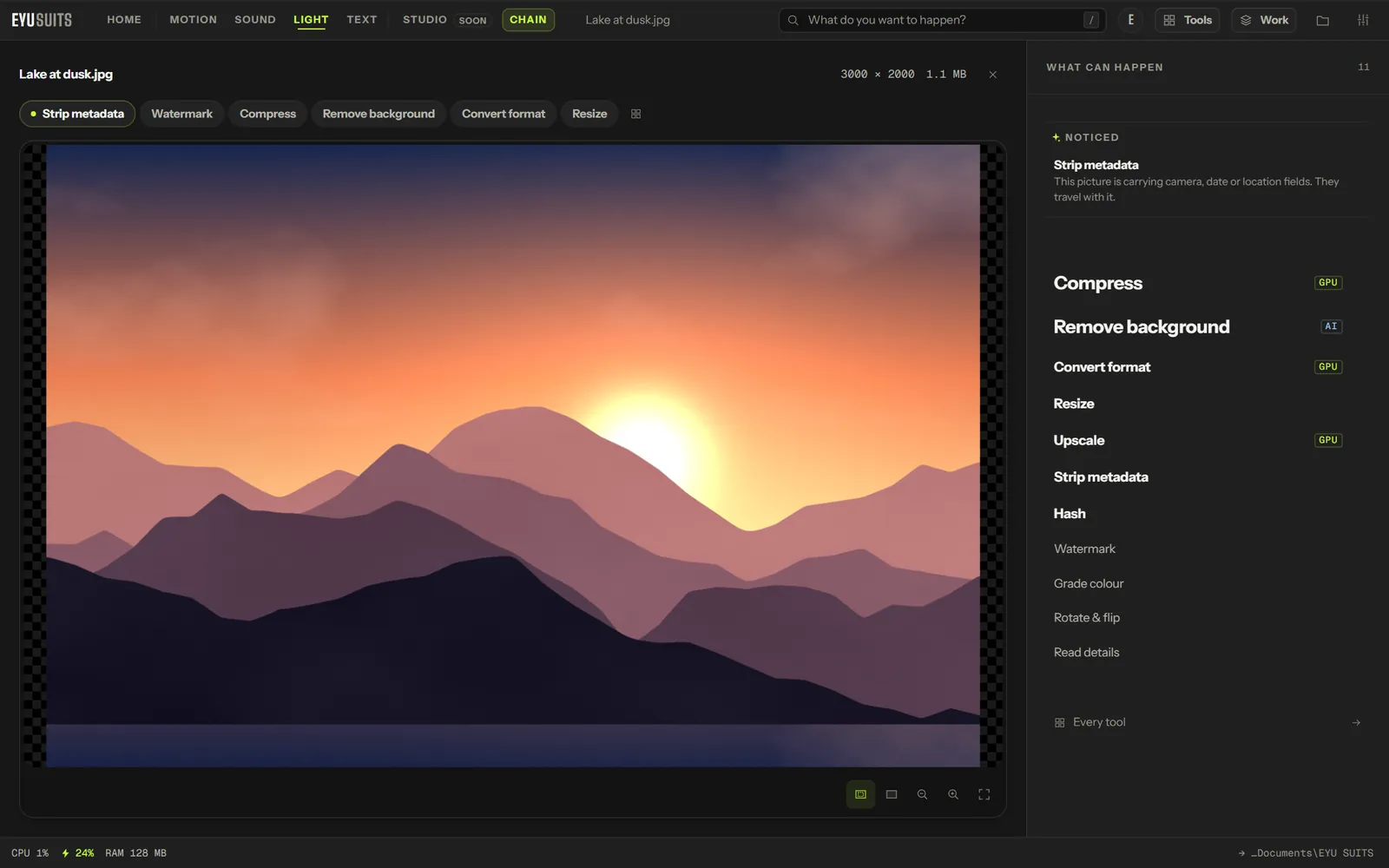Select the fit-to-view icon below the image
The image size is (1389, 868).
click(860, 794)
